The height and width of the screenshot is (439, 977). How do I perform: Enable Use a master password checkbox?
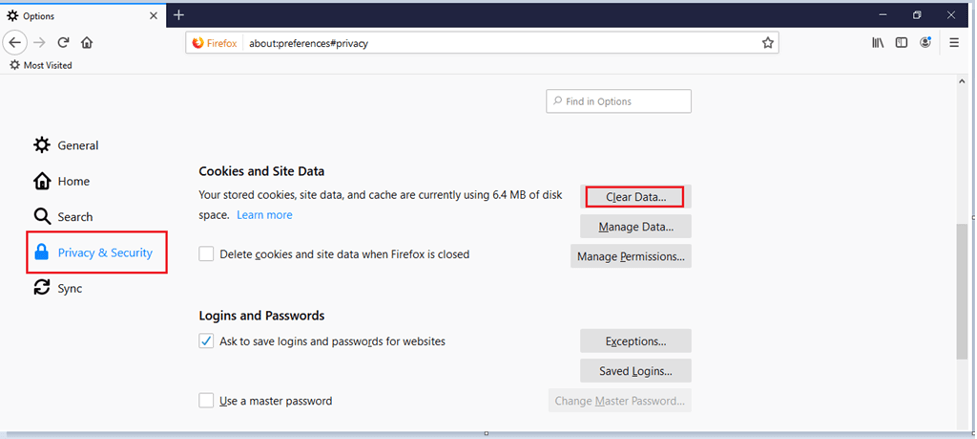click(x=206, y=401)
